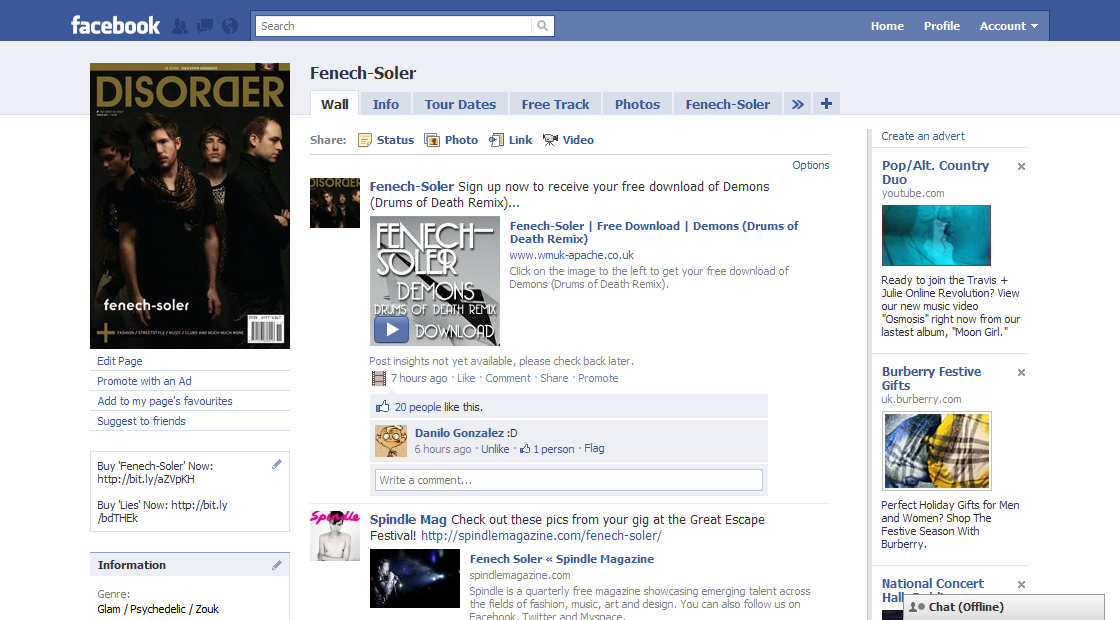
Task: Open Pop/Alt. Country Duo advert title
Action: [x=935, y=172]
